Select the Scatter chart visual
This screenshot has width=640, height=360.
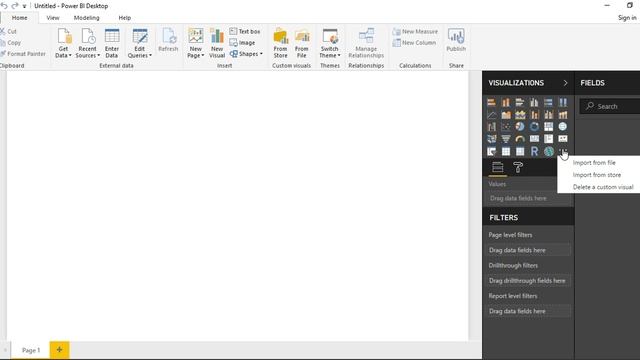click(506, 127)
